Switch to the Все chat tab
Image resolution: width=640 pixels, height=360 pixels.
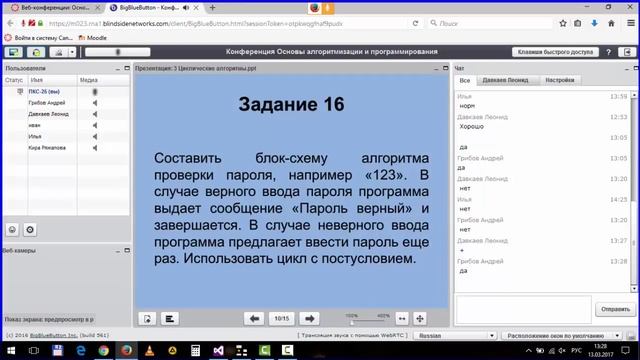465,80
